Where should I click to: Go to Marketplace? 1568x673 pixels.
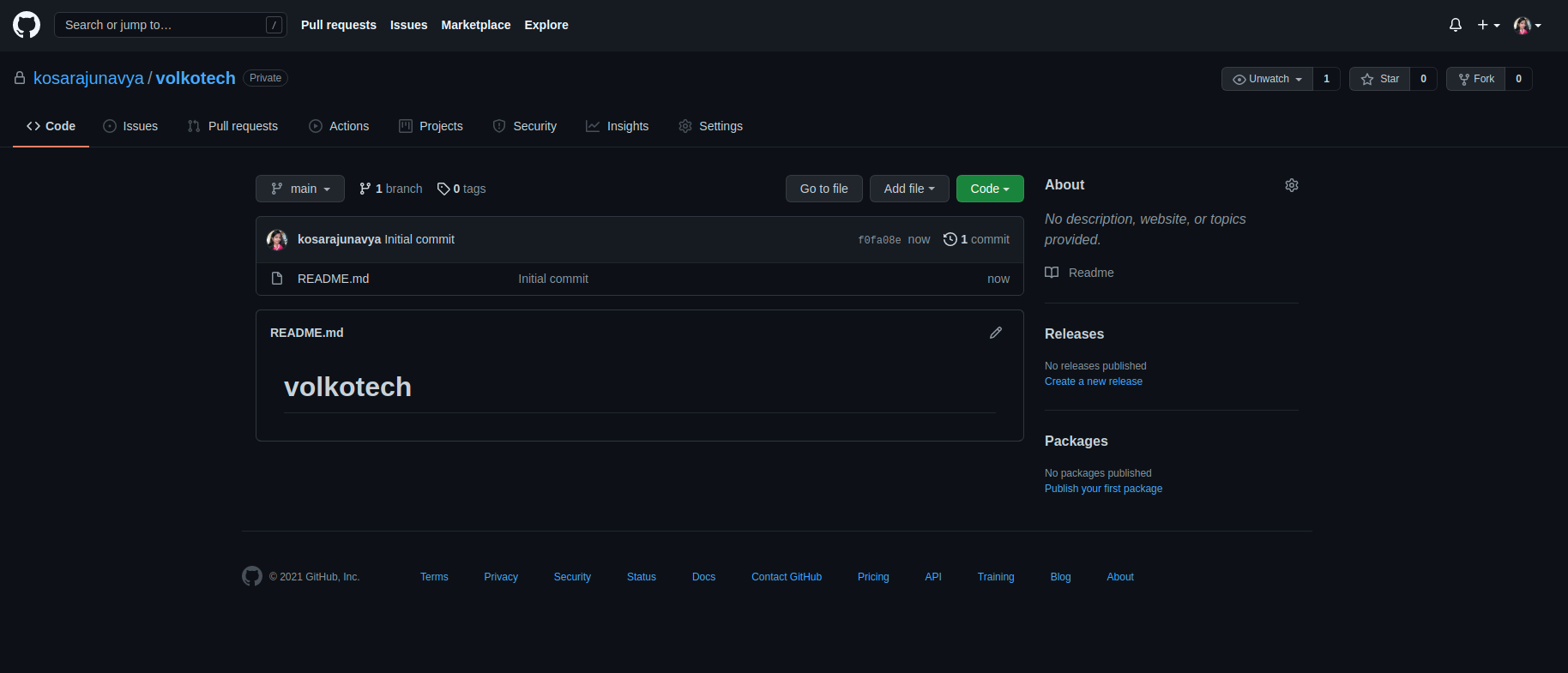click(476, 25)
